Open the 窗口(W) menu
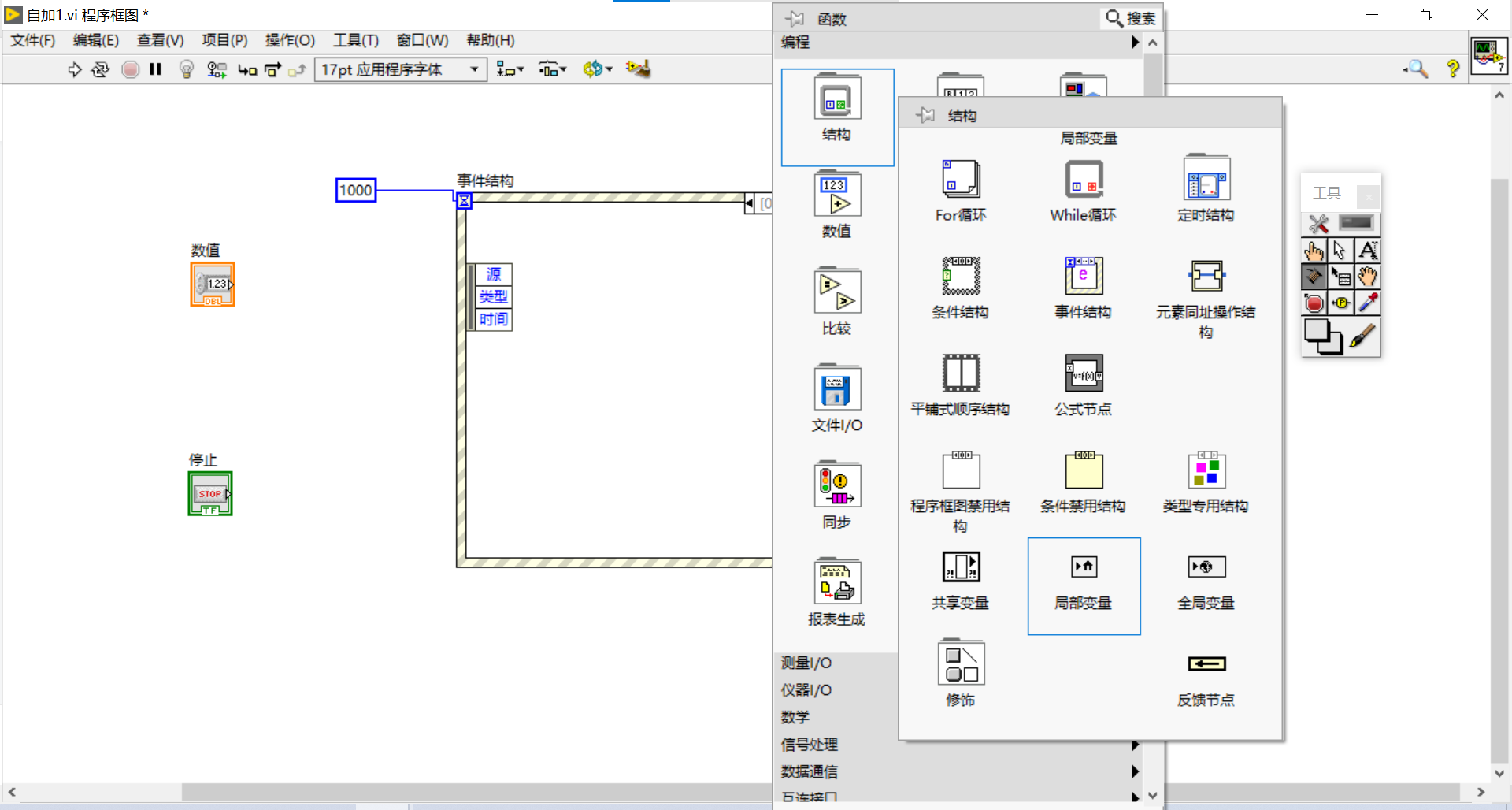This screenshot has height=810, width=1512. click(x=422, y=40)
